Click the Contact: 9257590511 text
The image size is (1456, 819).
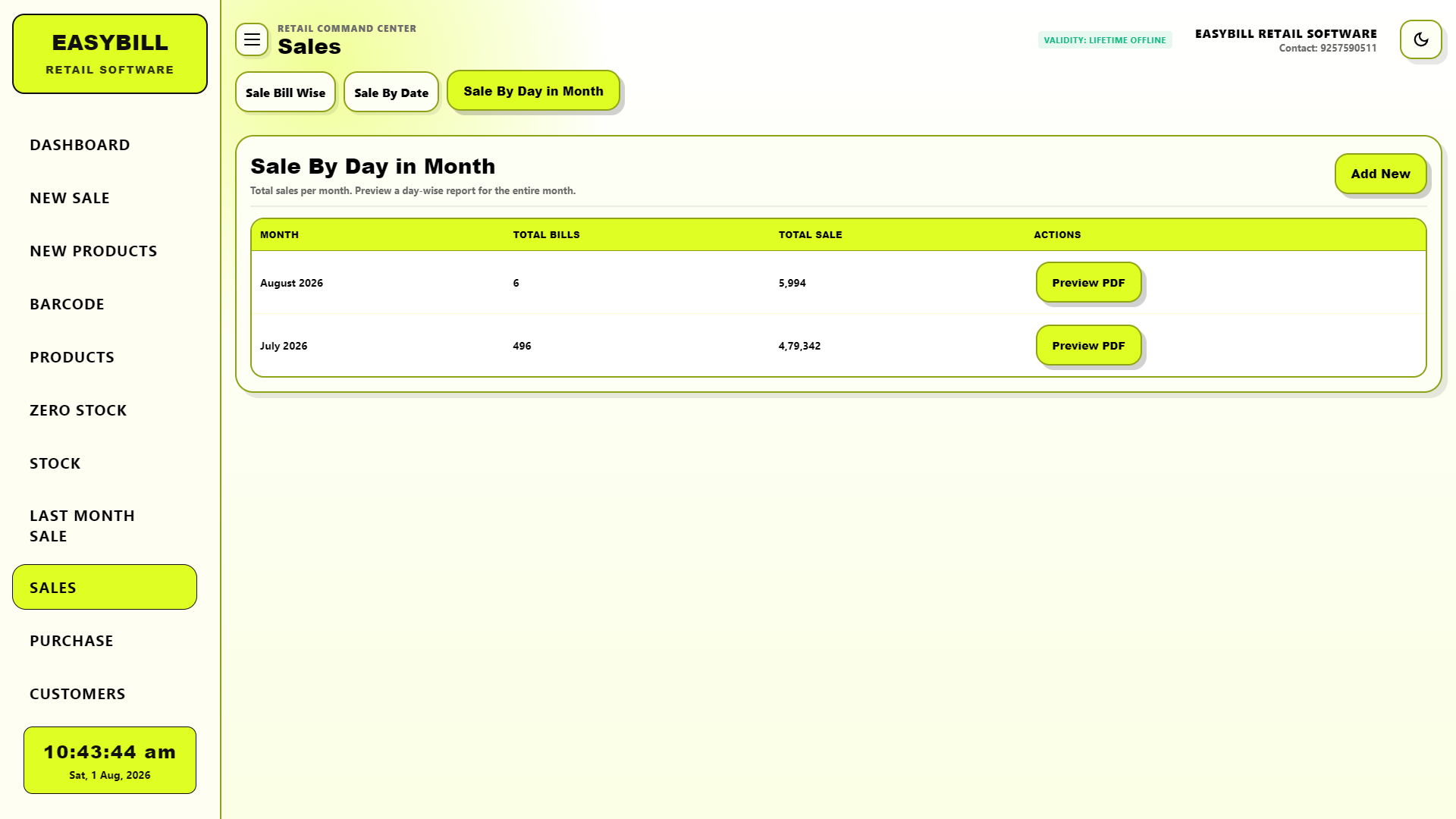pyautogui.click(x=1327, y=48)
